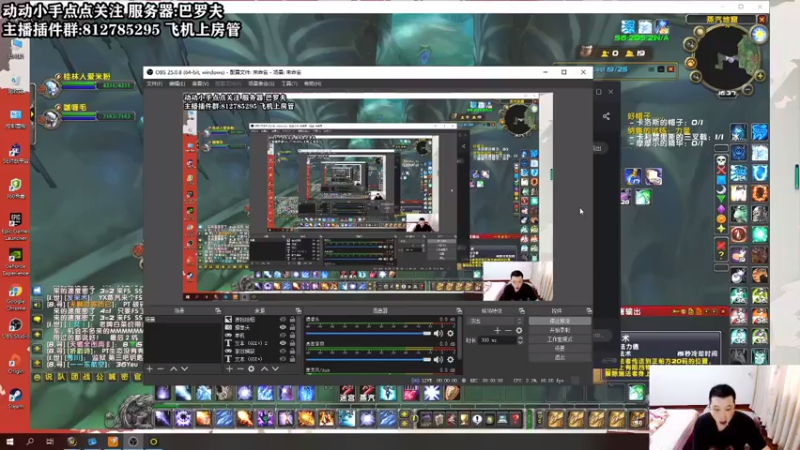The height and width of the screenshot is (450, 800).
Task: Toggle visibility of top source row
Action: coord(283,319)
